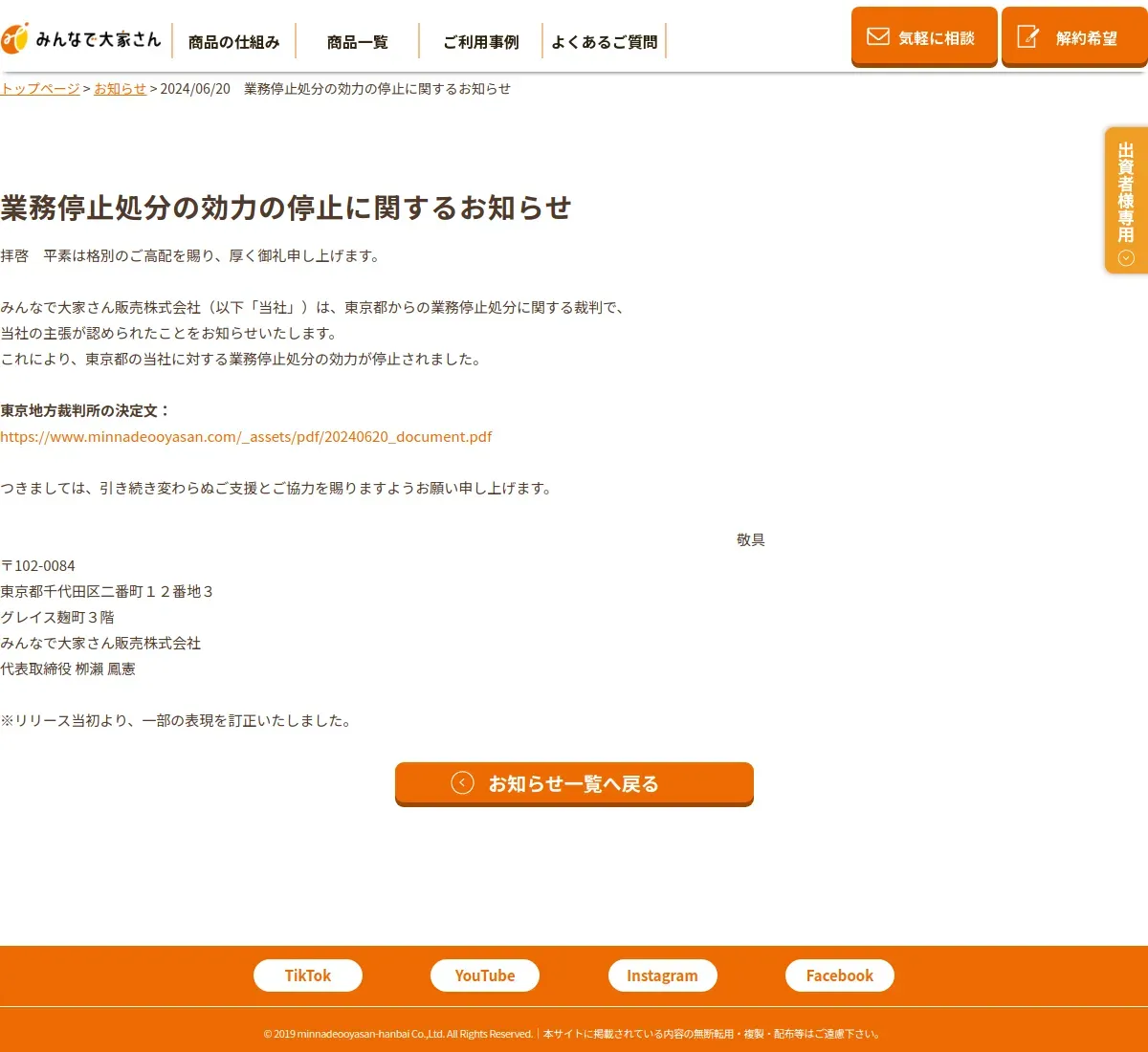This screenshot has height=1052, width=1148.
Task: Click the breadcrumb date 2024/06/20
Action: click(x=195, y=88)
